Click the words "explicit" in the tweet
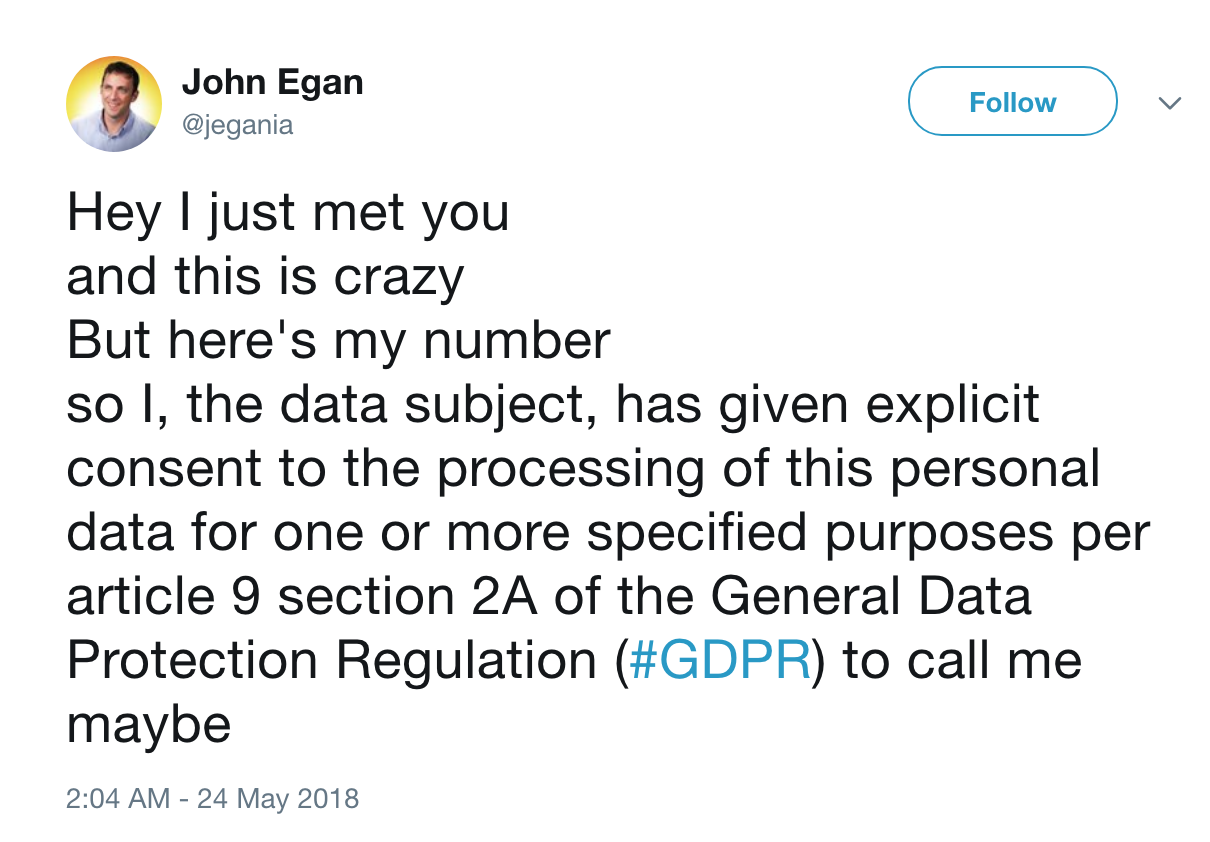The height and width of the screenshot is (842, 1210). [x=953, y=405]
